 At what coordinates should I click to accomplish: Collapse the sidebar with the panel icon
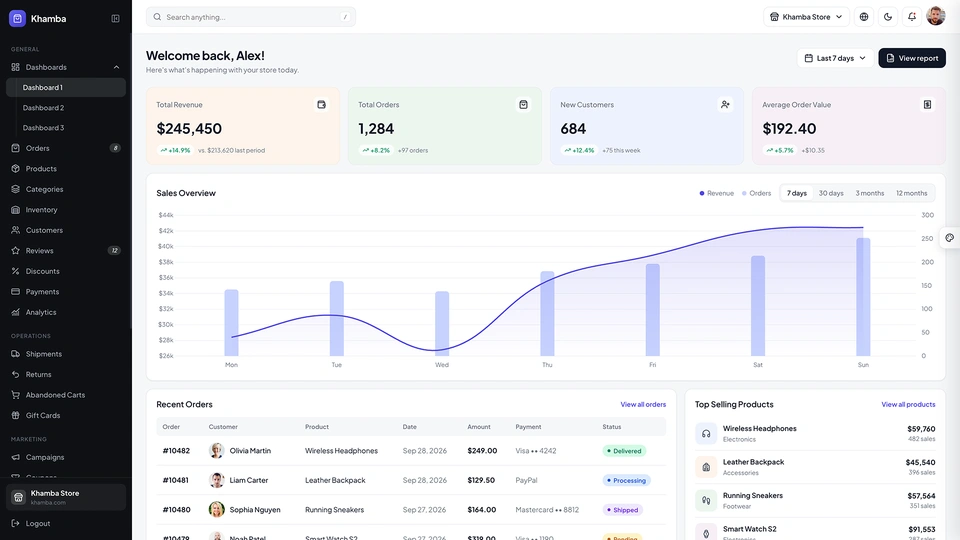click(x=115, y=18)
